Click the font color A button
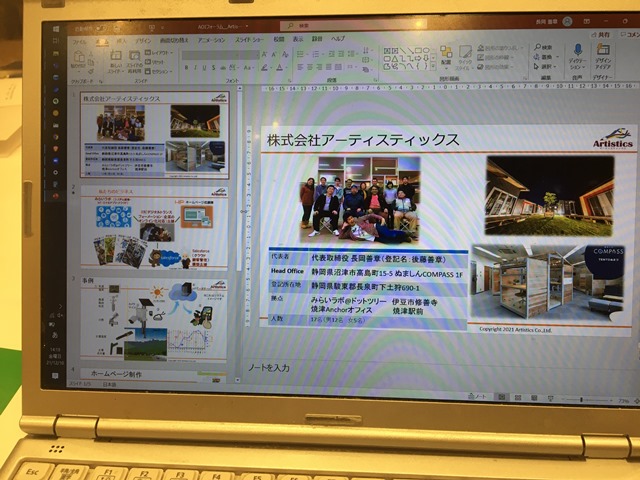Screen dimensions: 640x480 coord(280,67)
